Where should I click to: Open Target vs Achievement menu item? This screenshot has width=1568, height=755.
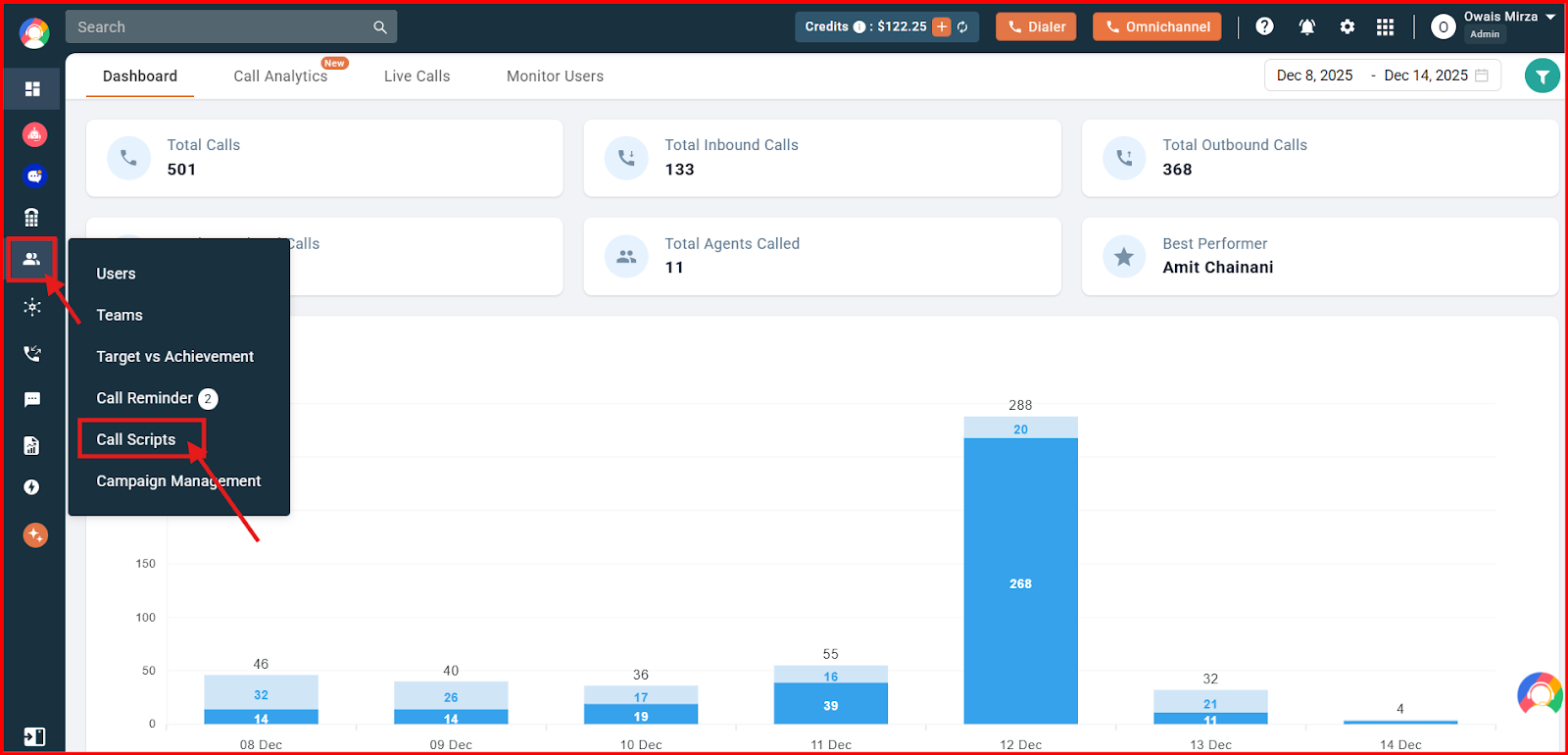pyautogui.click(x=174, y=357)
